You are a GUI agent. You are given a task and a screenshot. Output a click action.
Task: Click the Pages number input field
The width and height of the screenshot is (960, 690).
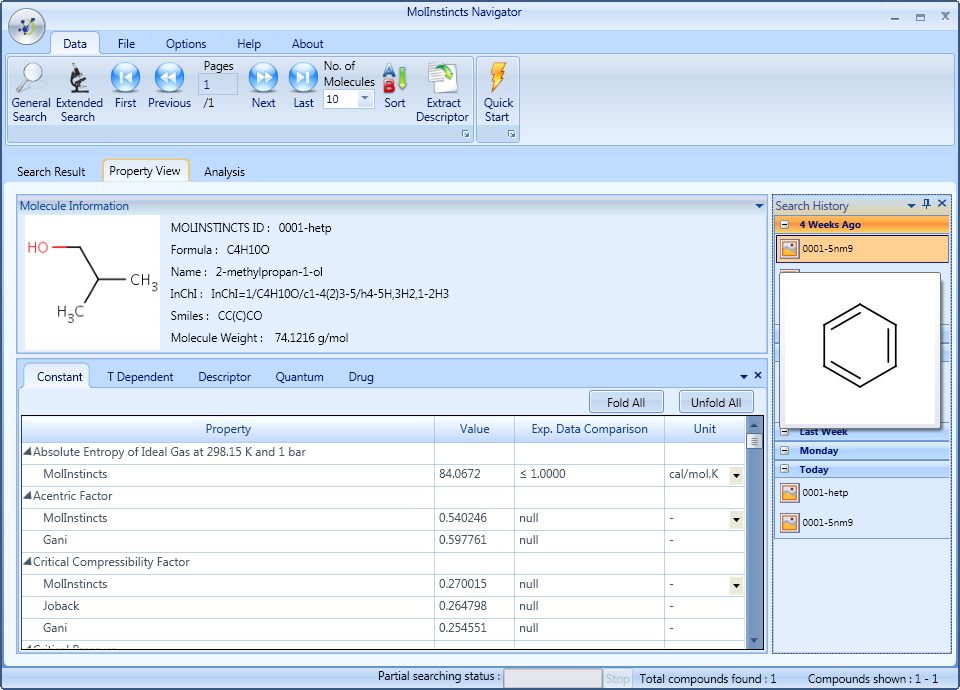click(217, 84)
